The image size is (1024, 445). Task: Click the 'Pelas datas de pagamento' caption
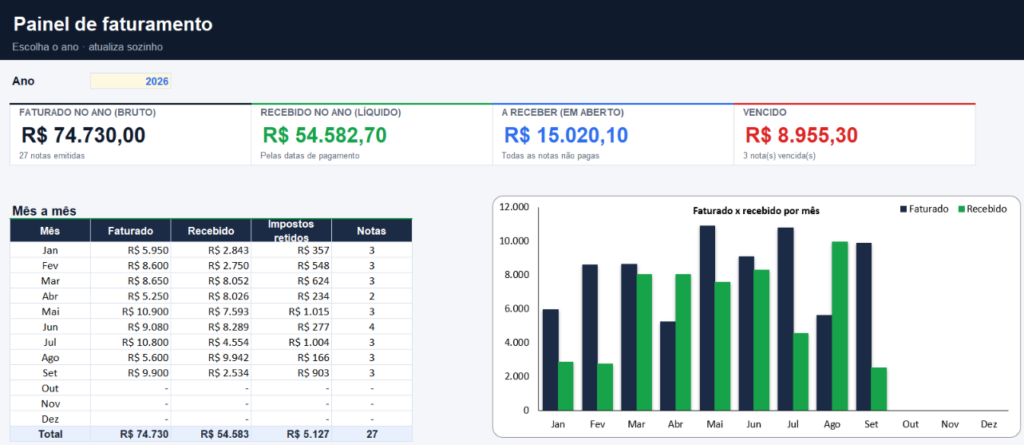[310, 156]
